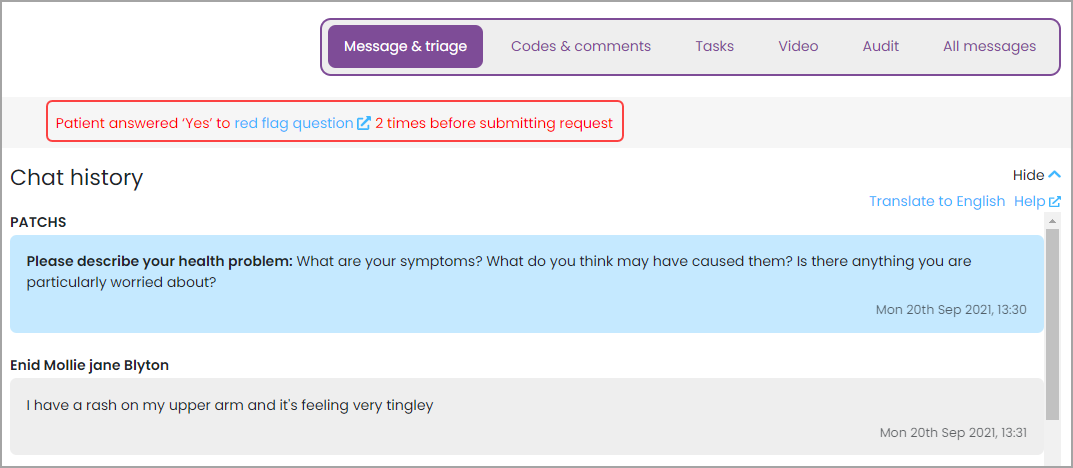This screenshot has height=468, width=1073.
Task: Click the chat history scrollbar thumb
Action: [1052, 324]
